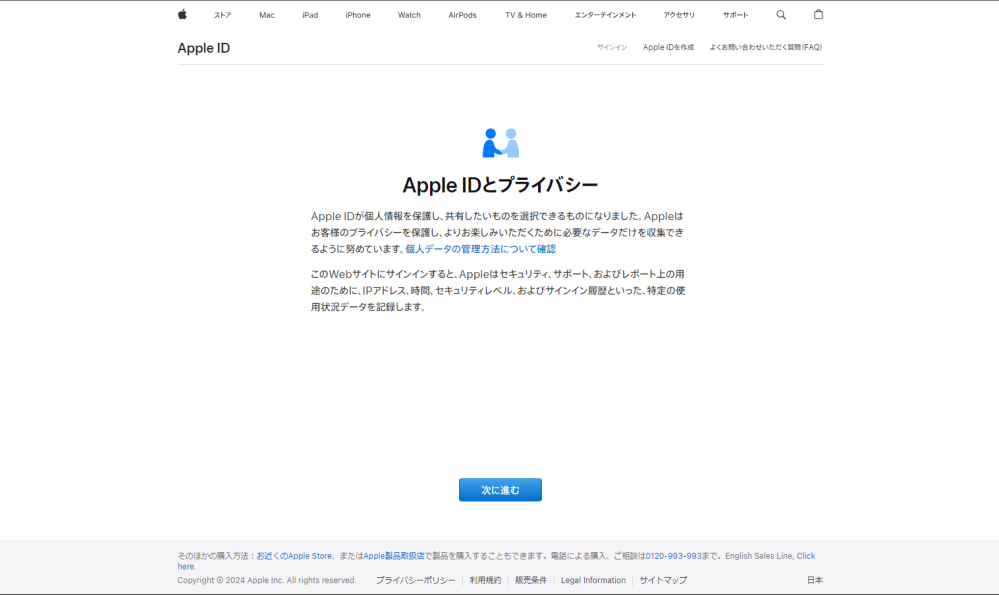
Task: Click the Apple ID heading link
Action: [204, 48]
